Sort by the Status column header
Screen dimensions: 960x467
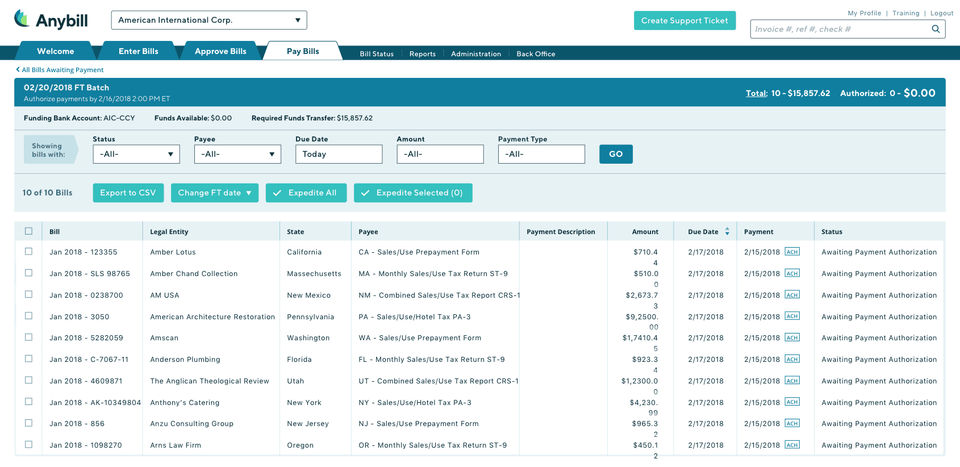[x=831, y=232]
